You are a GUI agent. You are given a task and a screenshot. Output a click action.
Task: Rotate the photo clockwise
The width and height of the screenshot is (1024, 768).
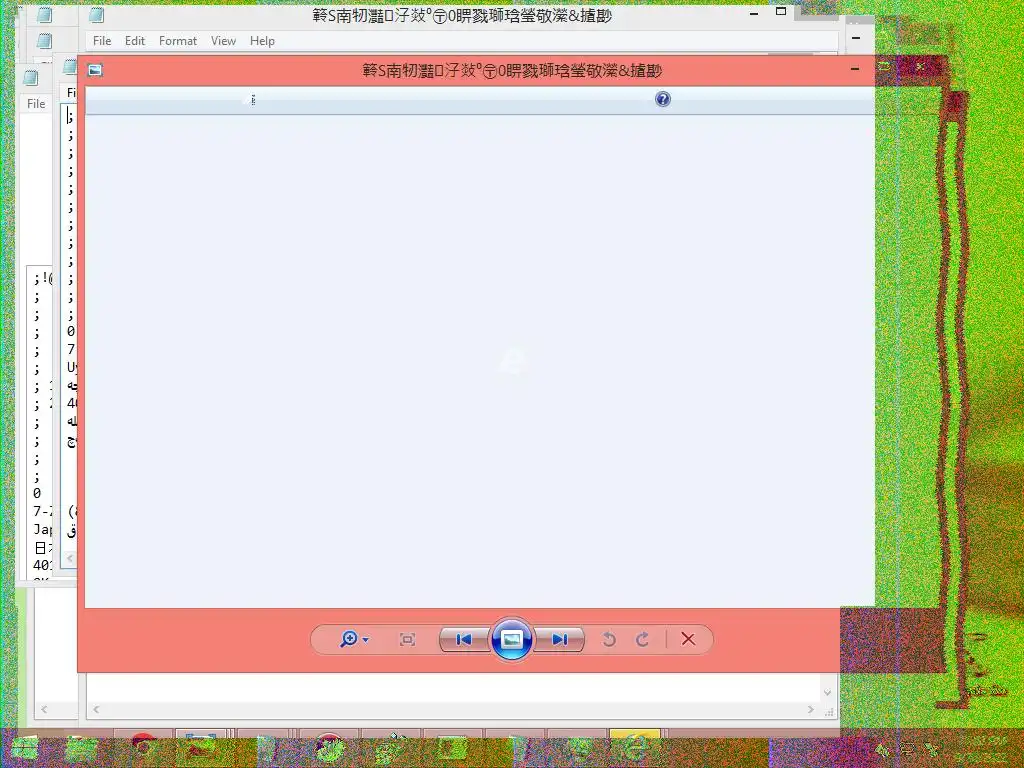point(642,639)
